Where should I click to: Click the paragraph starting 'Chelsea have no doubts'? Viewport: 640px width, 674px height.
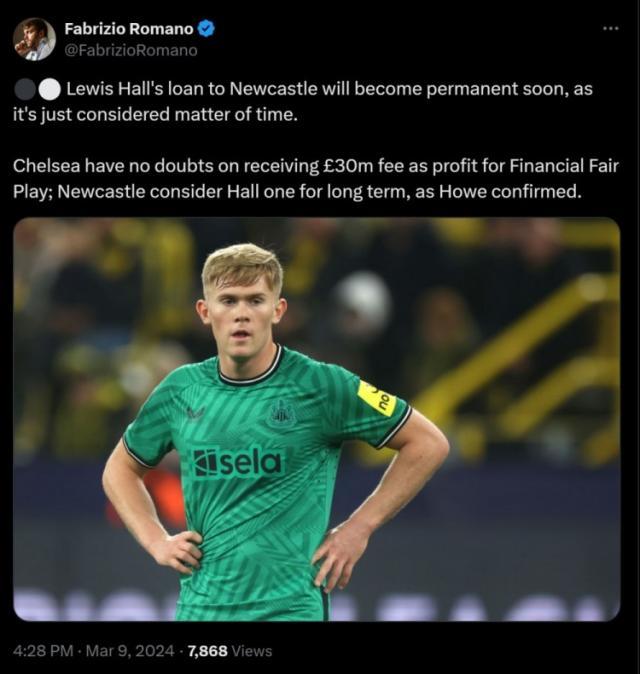pos(300,178)
